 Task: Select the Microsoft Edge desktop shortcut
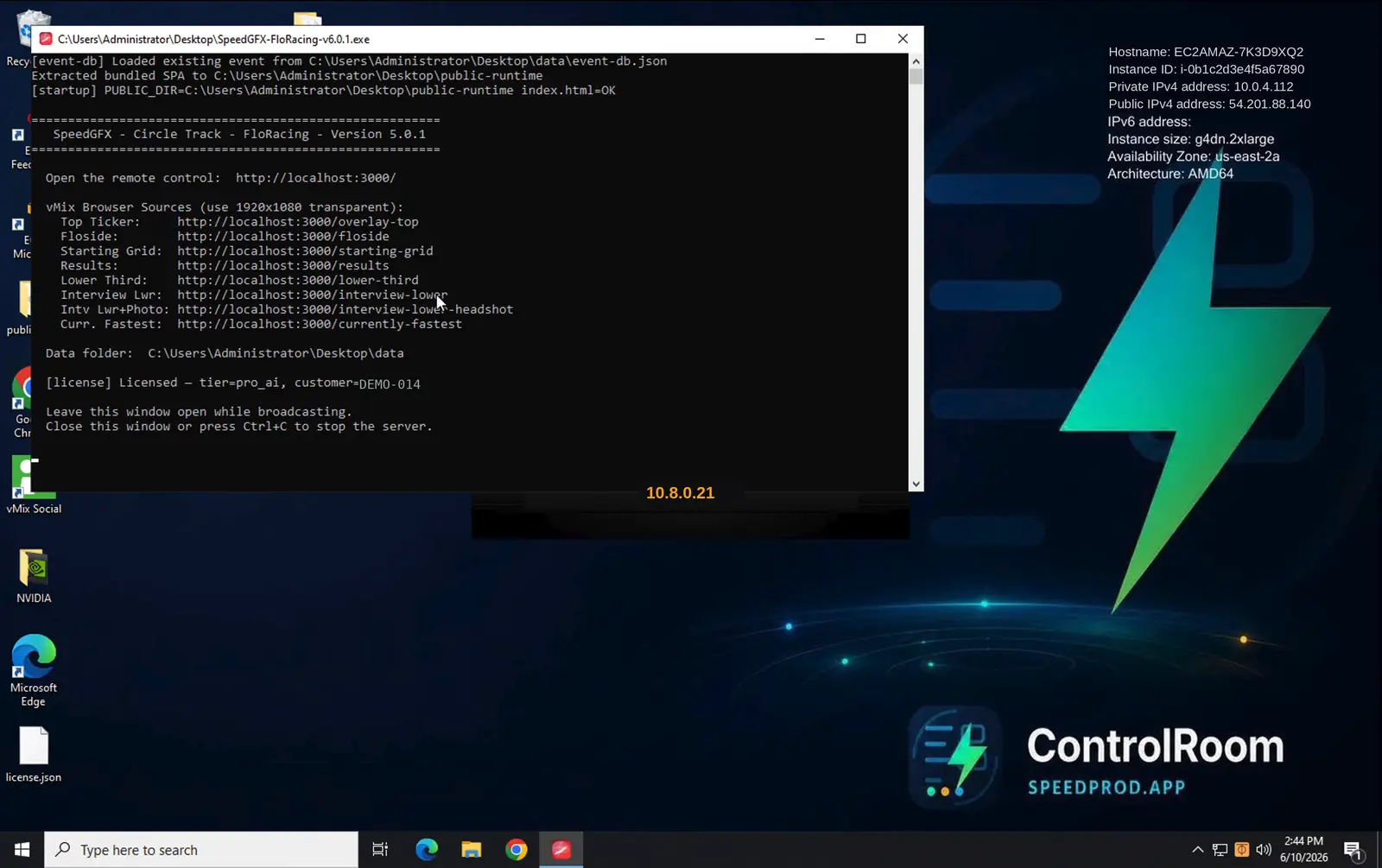point(34,671)
